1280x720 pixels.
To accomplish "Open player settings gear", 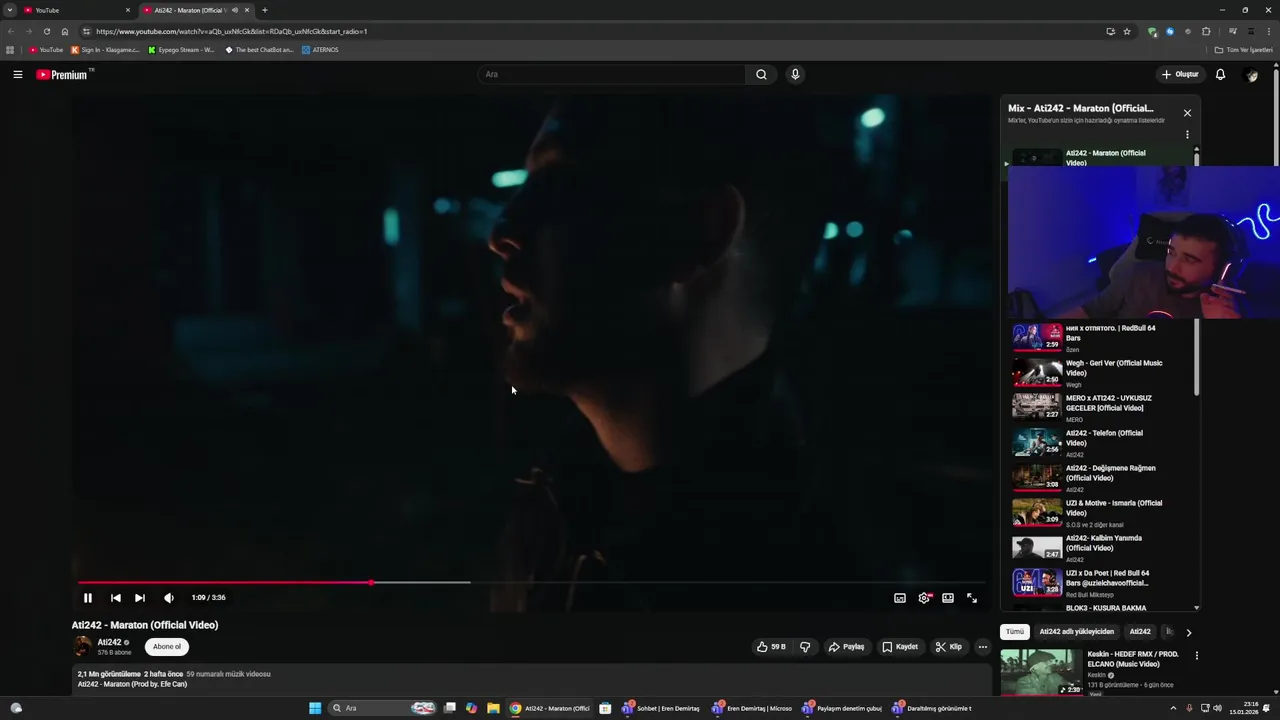I will click(924, 598).
